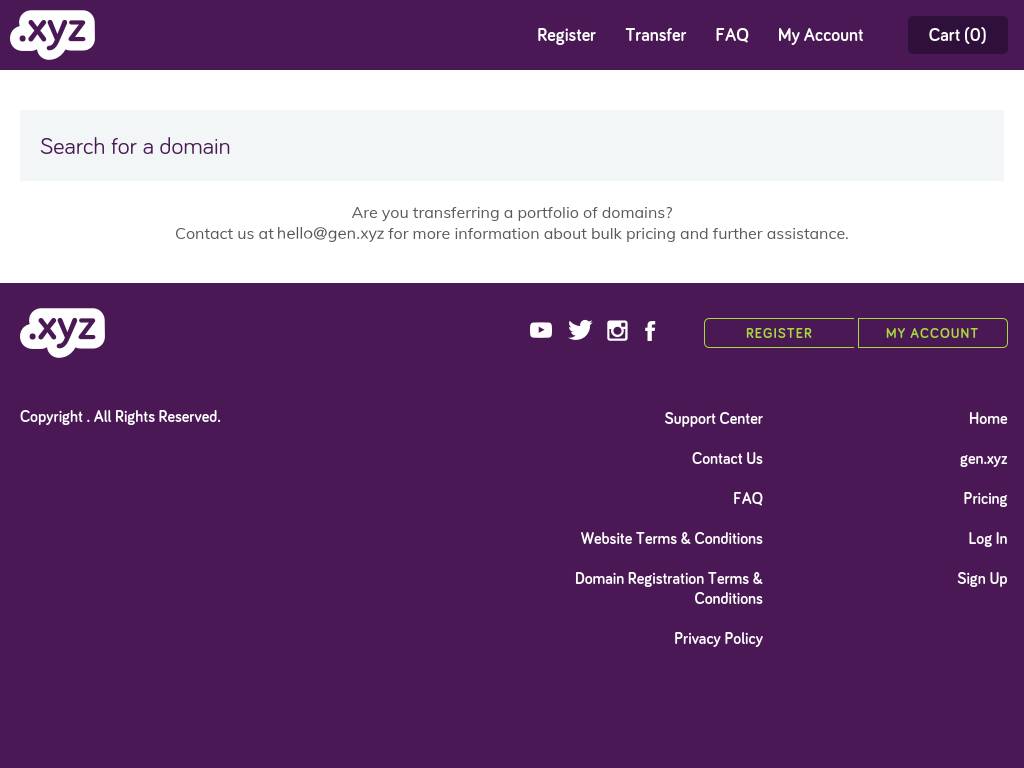Click the footer .xyz logo
Screen dimensions: 1024x768
click(x=62, y=332)
